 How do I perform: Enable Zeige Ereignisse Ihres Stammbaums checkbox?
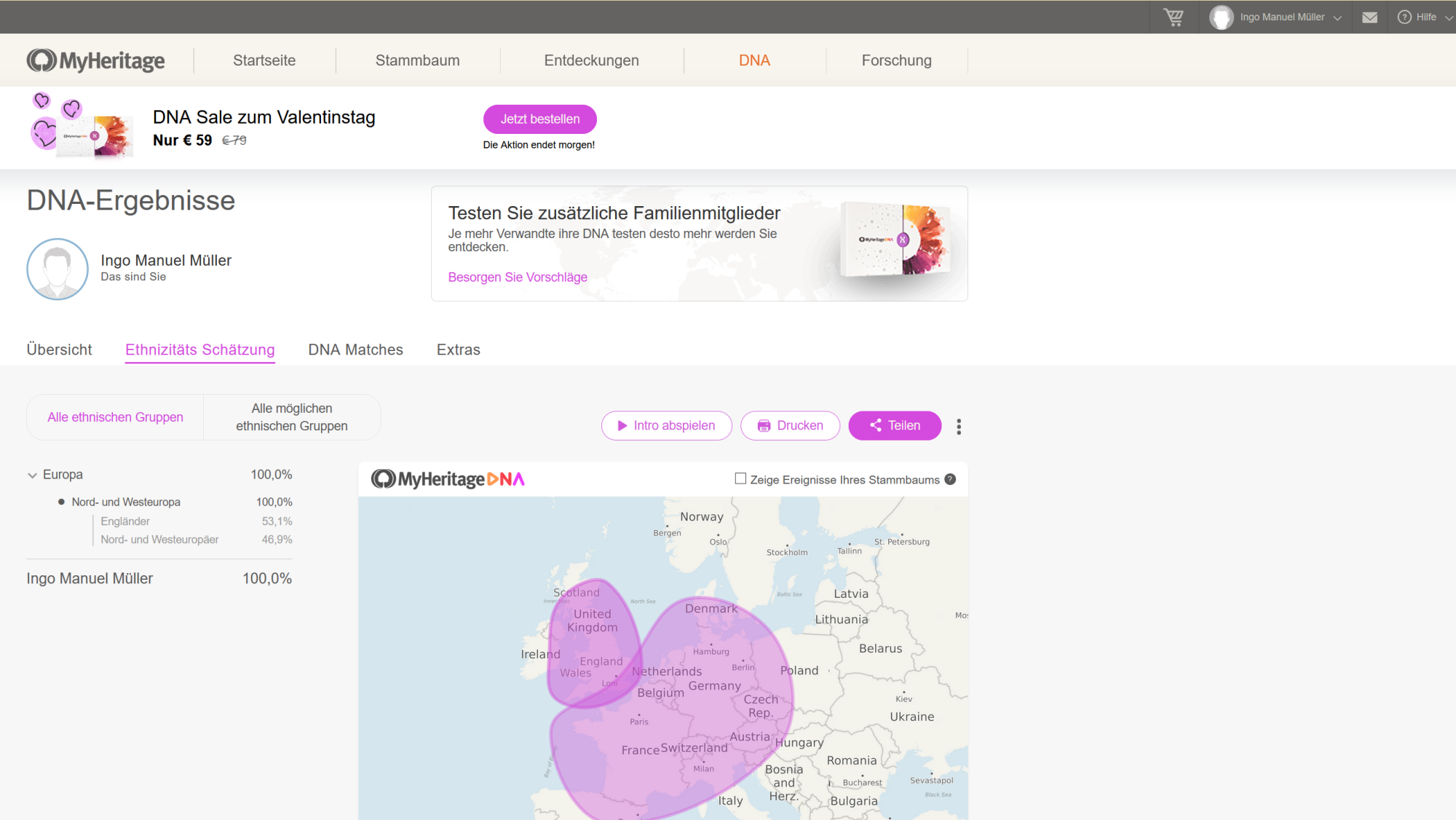740,479
